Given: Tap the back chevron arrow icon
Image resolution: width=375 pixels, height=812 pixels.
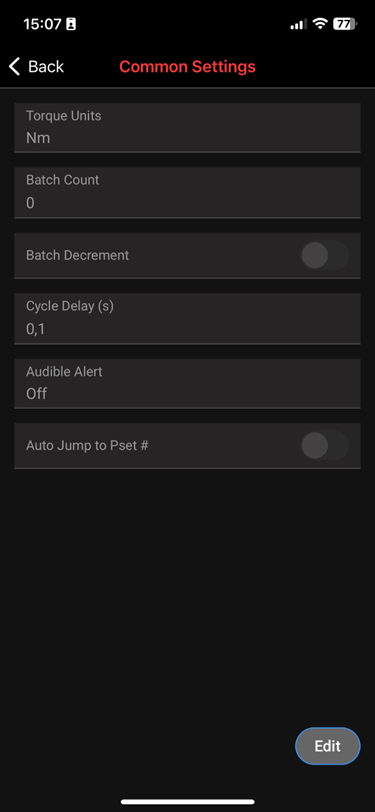Looking at the screenshot, I should tap(15, 66).
